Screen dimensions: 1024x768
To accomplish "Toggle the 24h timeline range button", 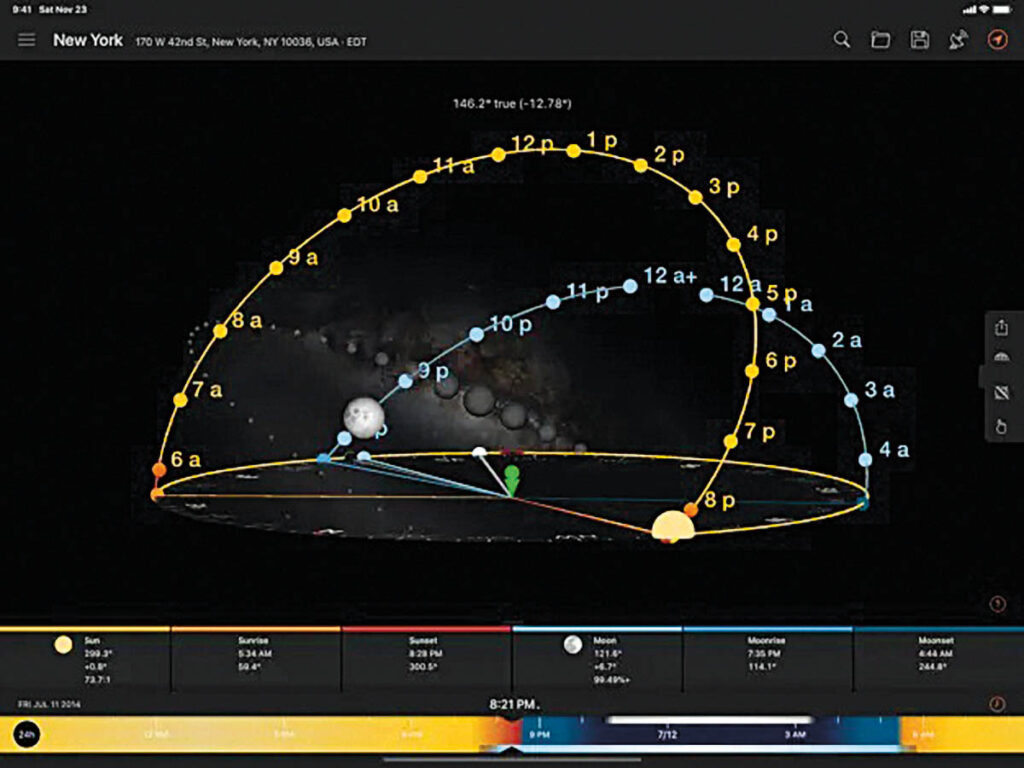I will (27, 735).
